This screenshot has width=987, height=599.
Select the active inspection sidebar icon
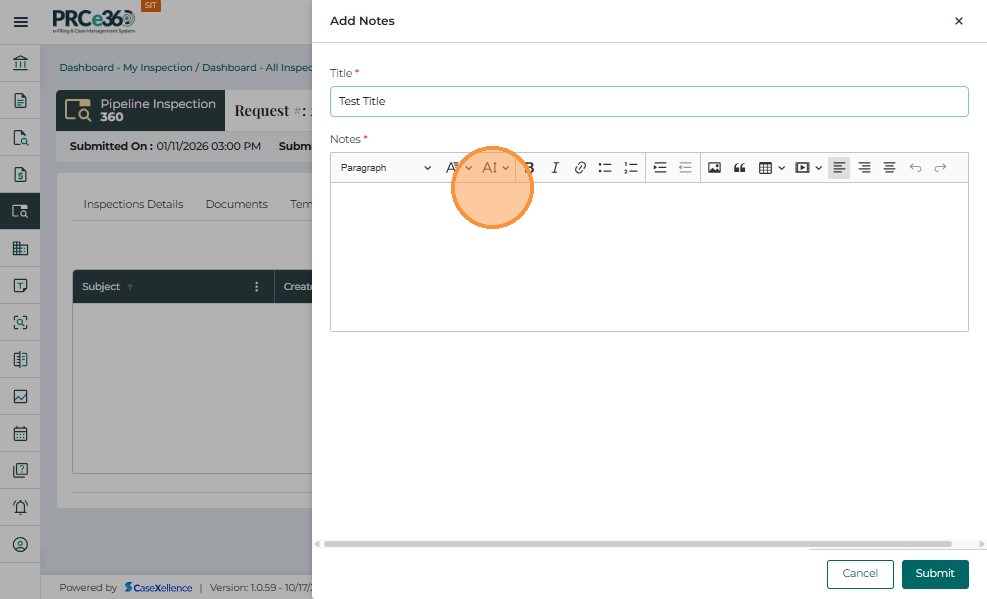pyautogui.click(x=20, y=211)
